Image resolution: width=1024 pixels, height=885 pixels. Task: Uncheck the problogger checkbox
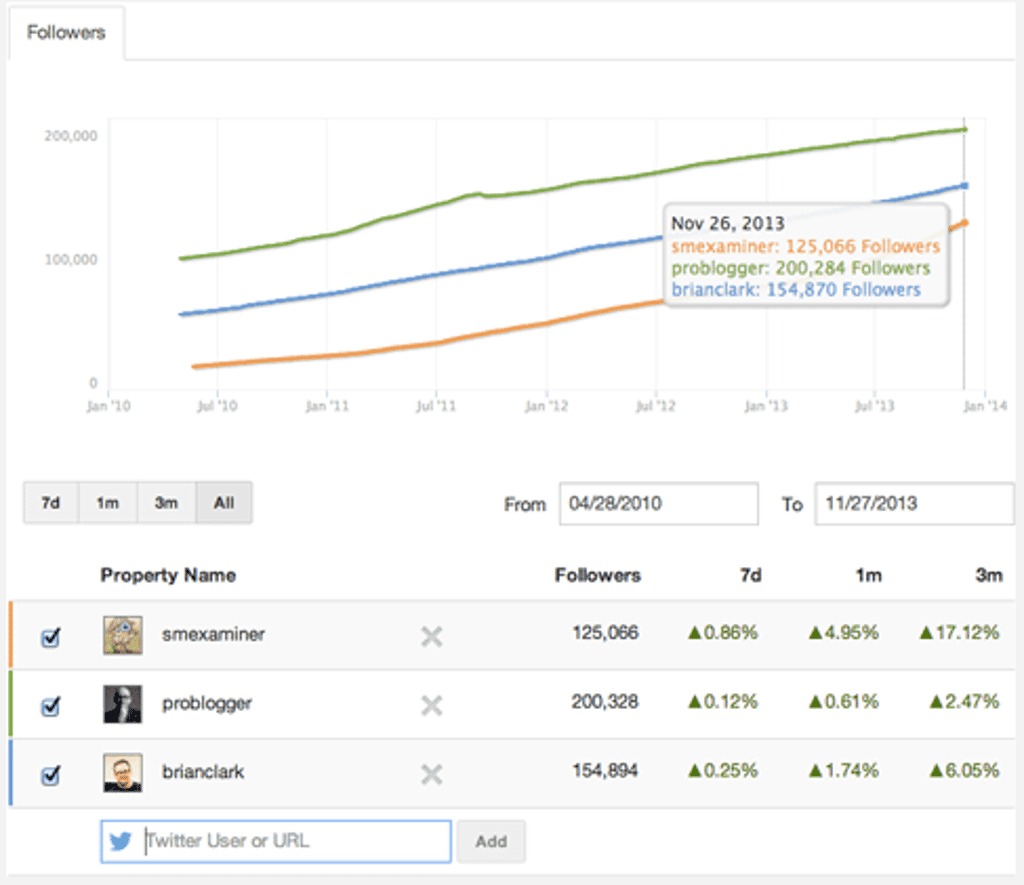click(50, 706)
